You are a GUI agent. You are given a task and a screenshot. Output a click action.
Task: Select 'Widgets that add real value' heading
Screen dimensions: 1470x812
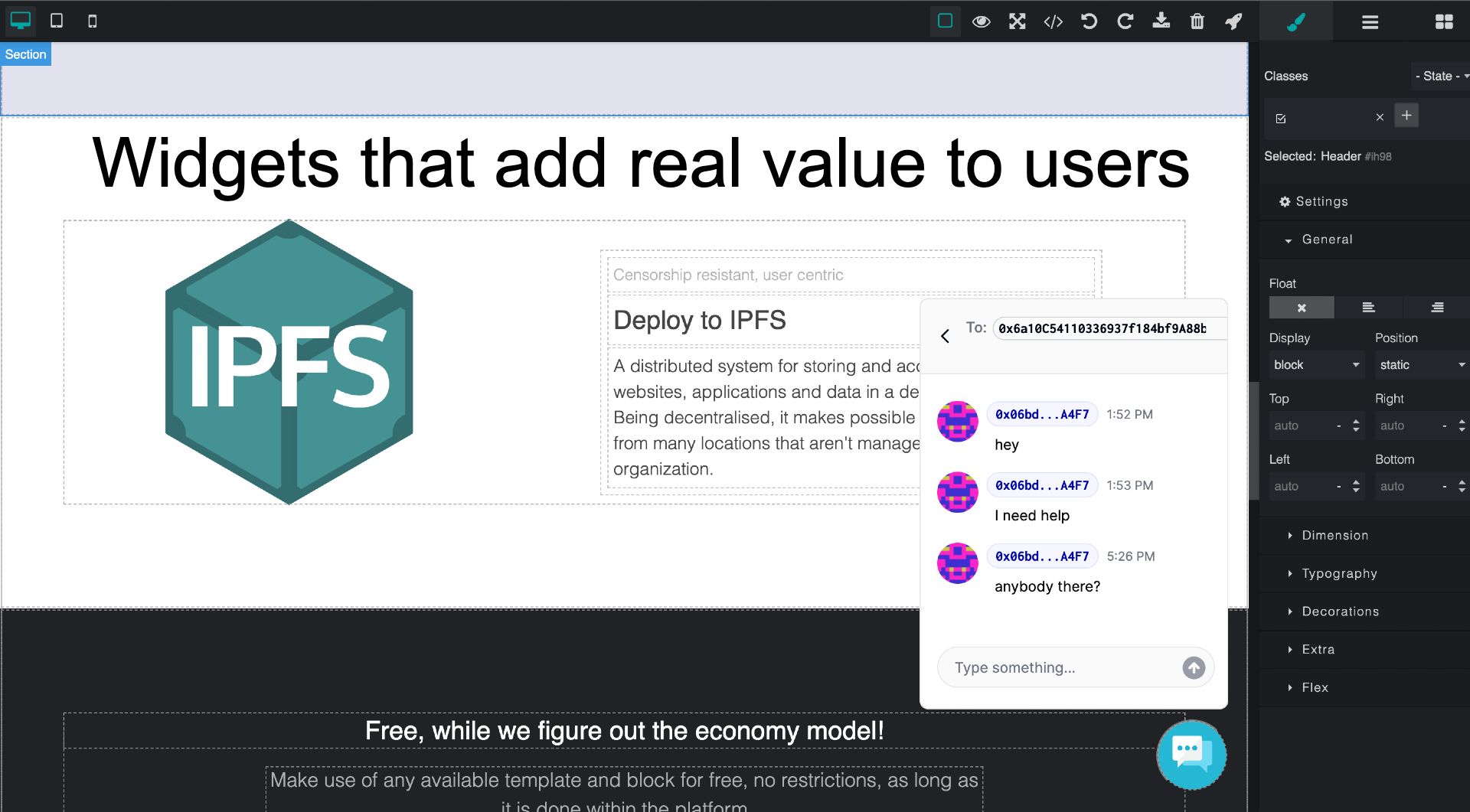tap(641, 162)
